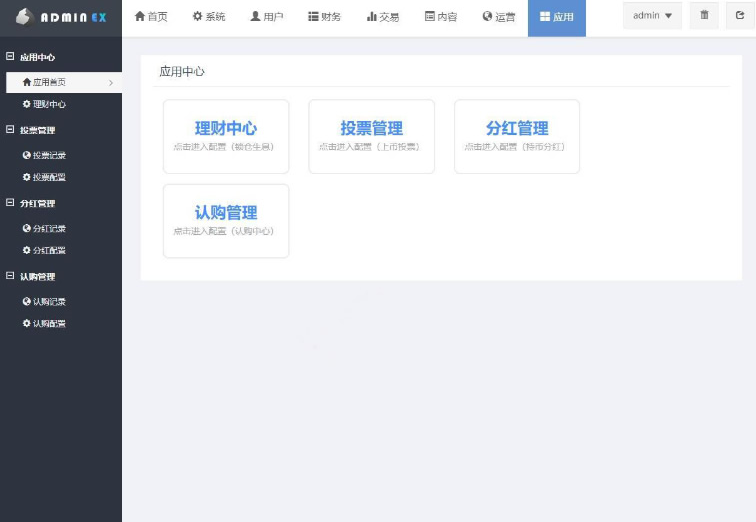Open 投票记录 in the sidebar
The width and height of the screenshot is (756, 522).
tap(45, 155)
